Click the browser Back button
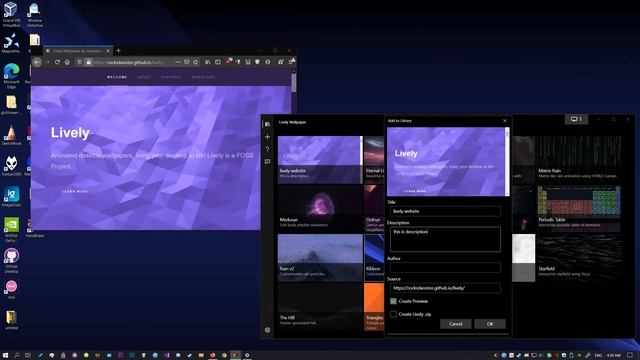This screenshot has height=360, width=640. pyautogui.click(x=37, y=62)
